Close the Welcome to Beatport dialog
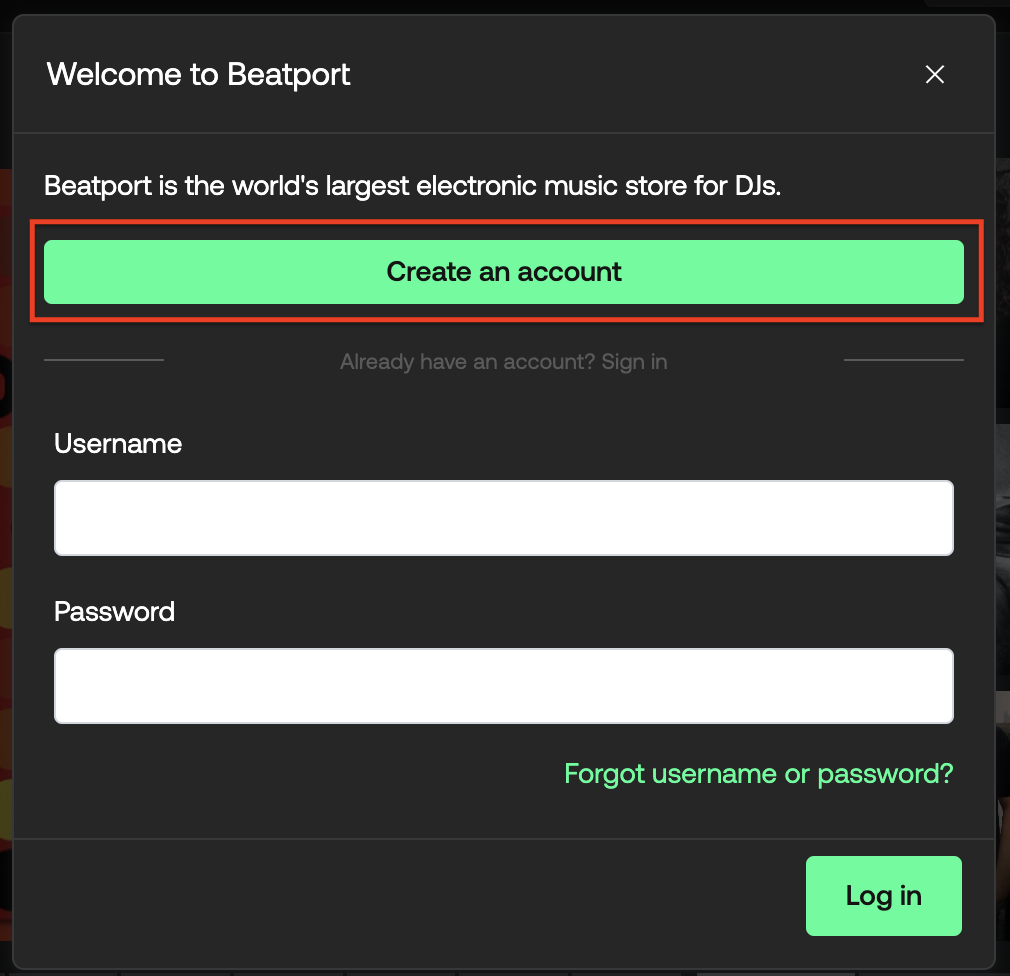1010x976 pixels. [935, 74]
